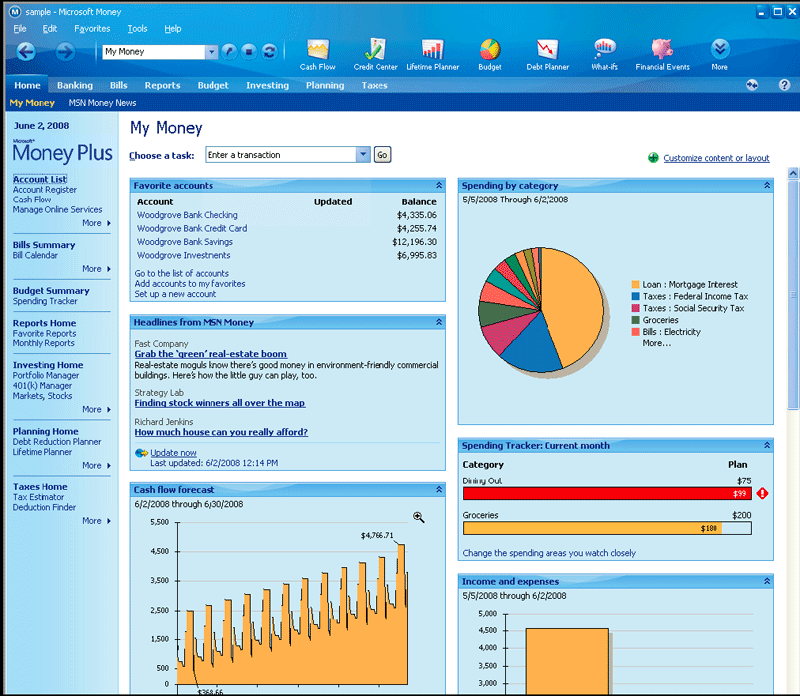Click the magnifier icon on cash flow chart
The image size is (800, 696).
point(419,517)
